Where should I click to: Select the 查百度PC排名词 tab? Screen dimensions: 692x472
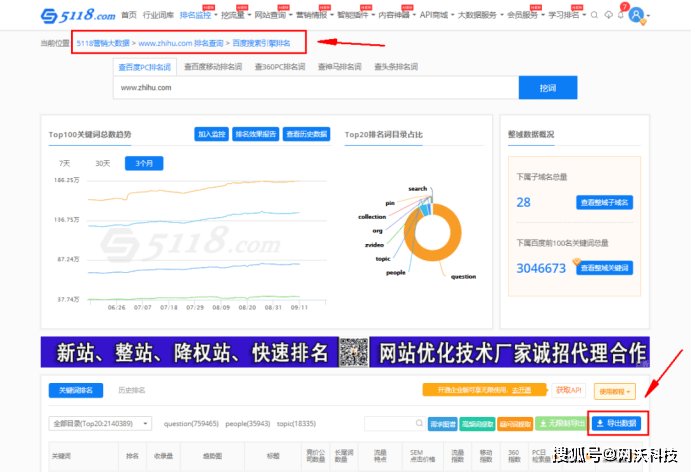coord(145,67)
